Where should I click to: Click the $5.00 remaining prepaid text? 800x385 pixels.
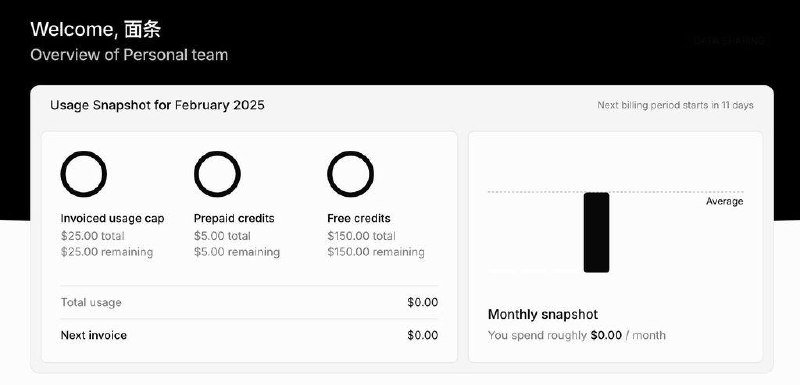237,252
